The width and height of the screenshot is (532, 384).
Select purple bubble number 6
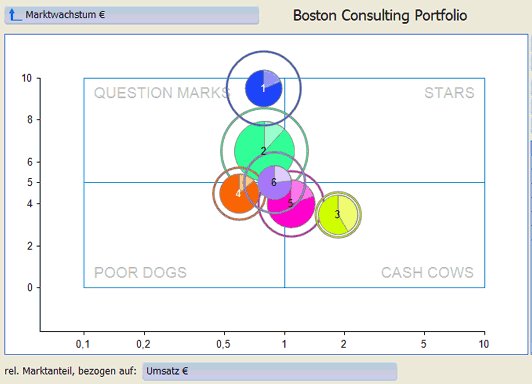point(274,183)
